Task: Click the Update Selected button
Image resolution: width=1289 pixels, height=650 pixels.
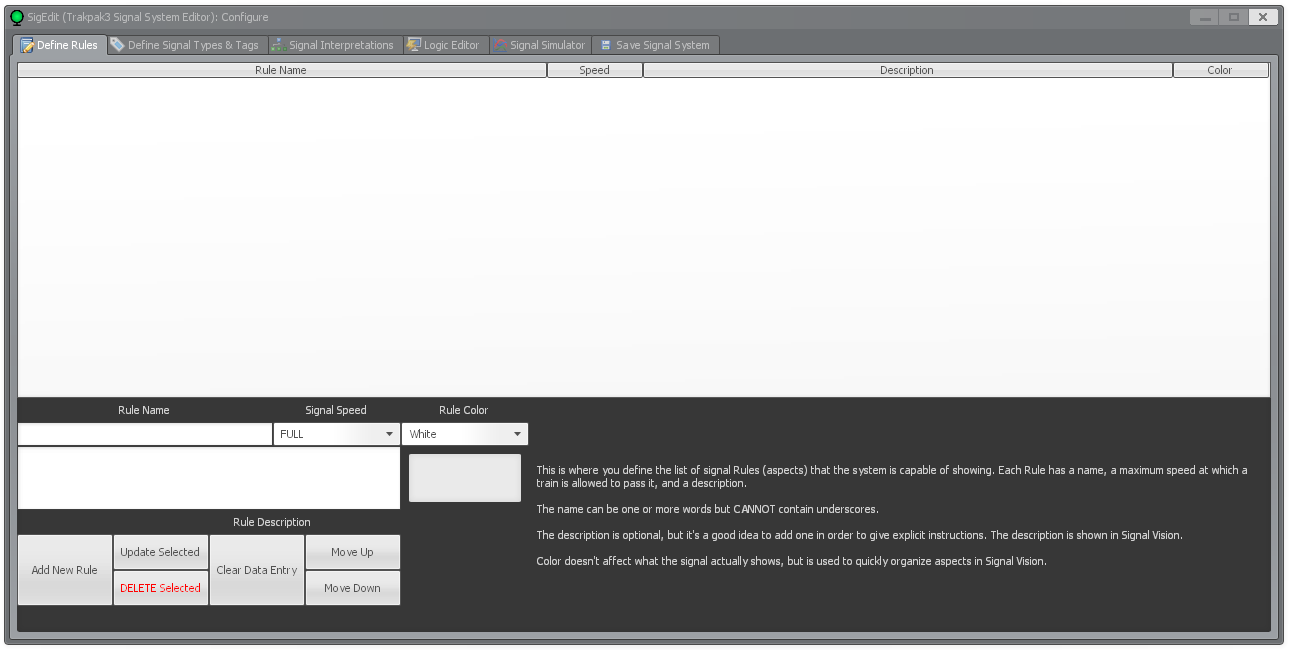Action: 160,552
